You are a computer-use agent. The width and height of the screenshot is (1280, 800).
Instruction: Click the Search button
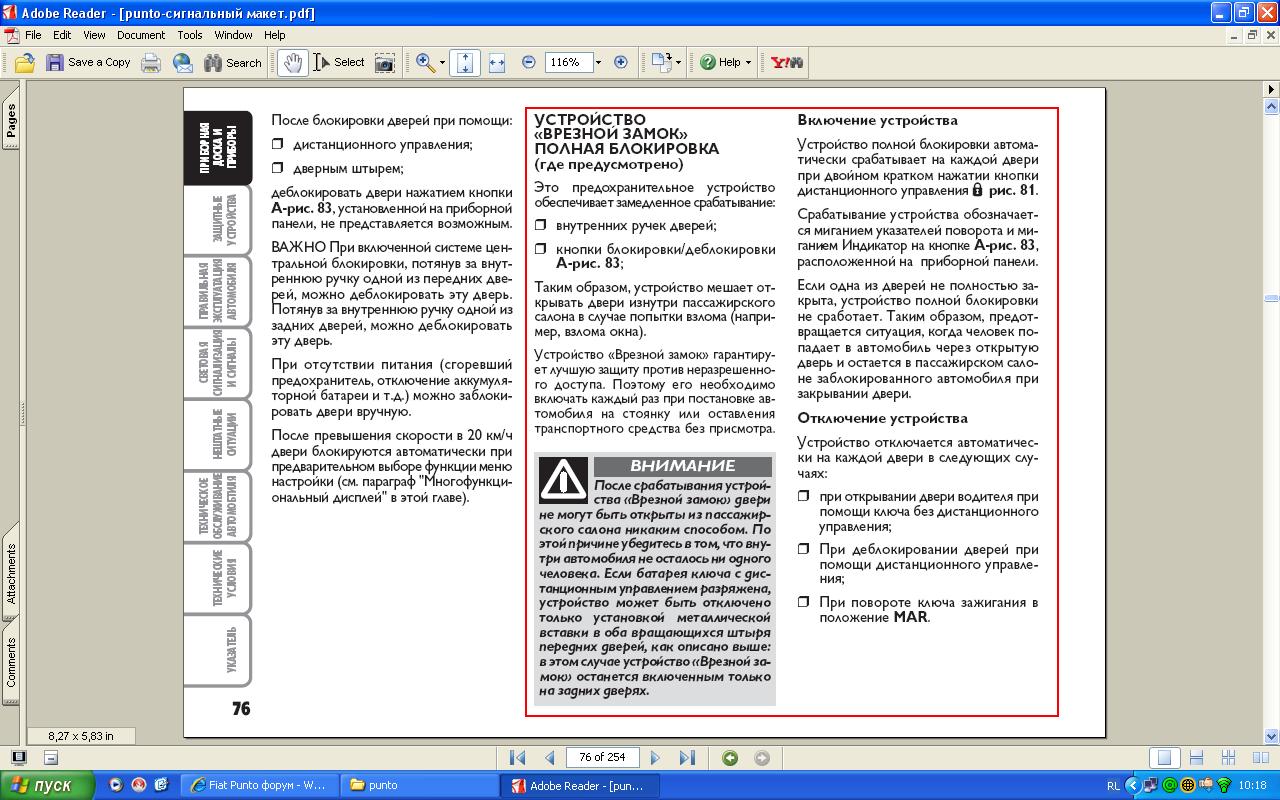coord(233,62)
